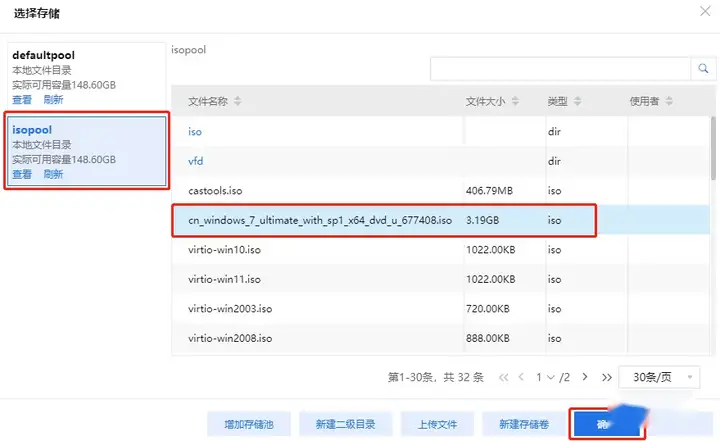This screenshot has height=441, width=720.
Task: Click the 文件大小 column header
Action: point(485,101)
